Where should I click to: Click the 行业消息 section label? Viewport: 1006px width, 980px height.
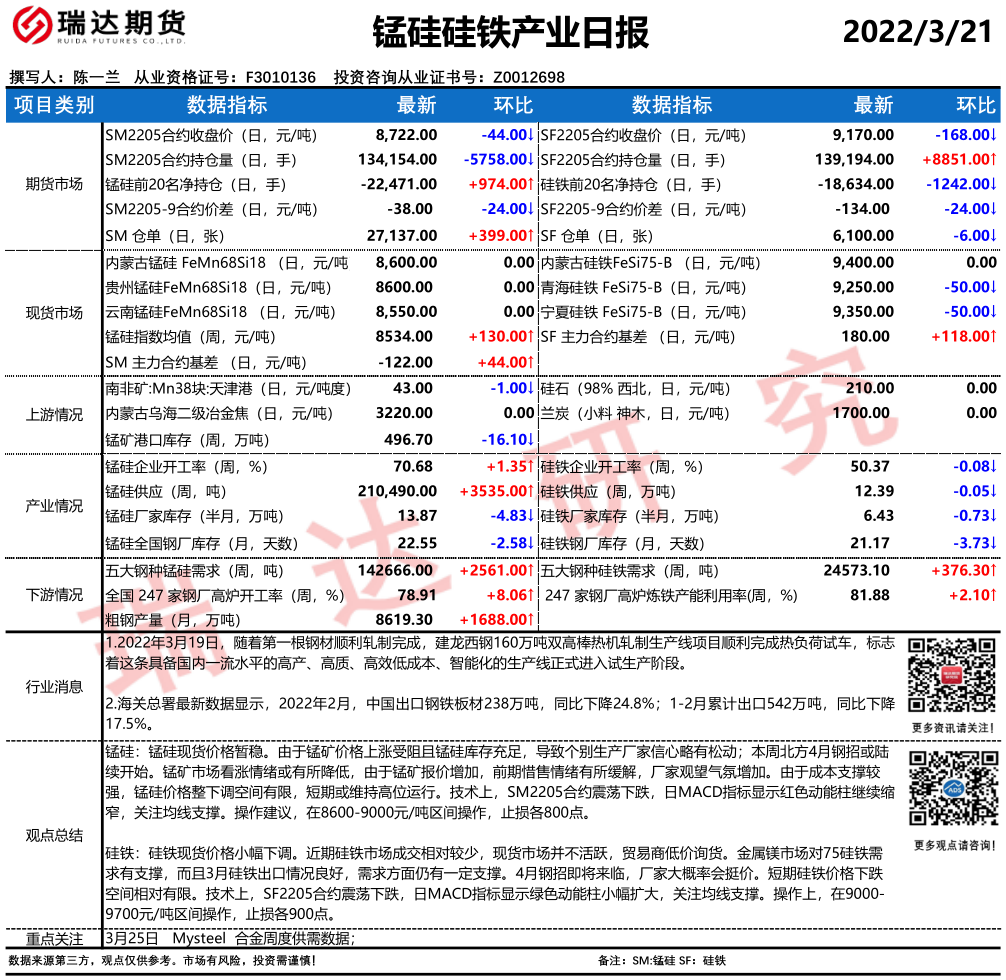55,686
